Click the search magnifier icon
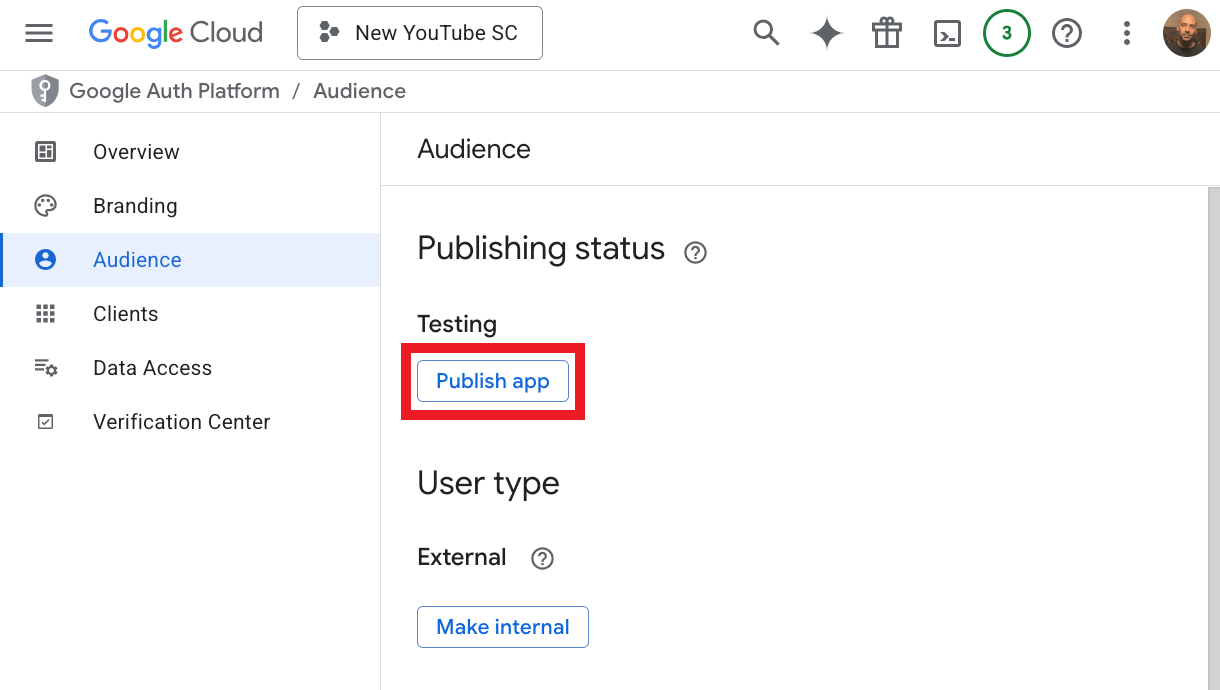 coord(766,33)
